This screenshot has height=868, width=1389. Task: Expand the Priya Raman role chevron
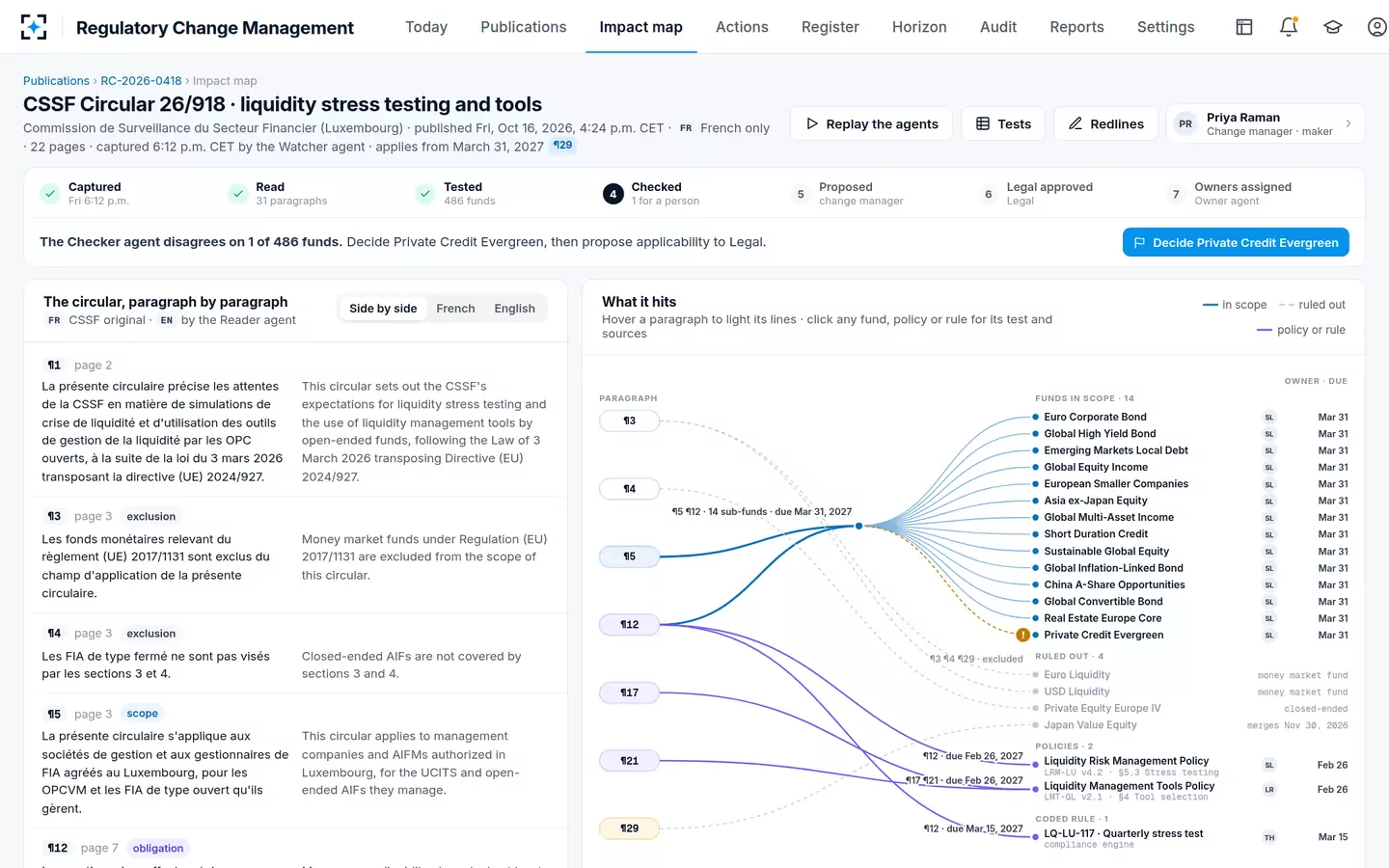[1348, 123]
